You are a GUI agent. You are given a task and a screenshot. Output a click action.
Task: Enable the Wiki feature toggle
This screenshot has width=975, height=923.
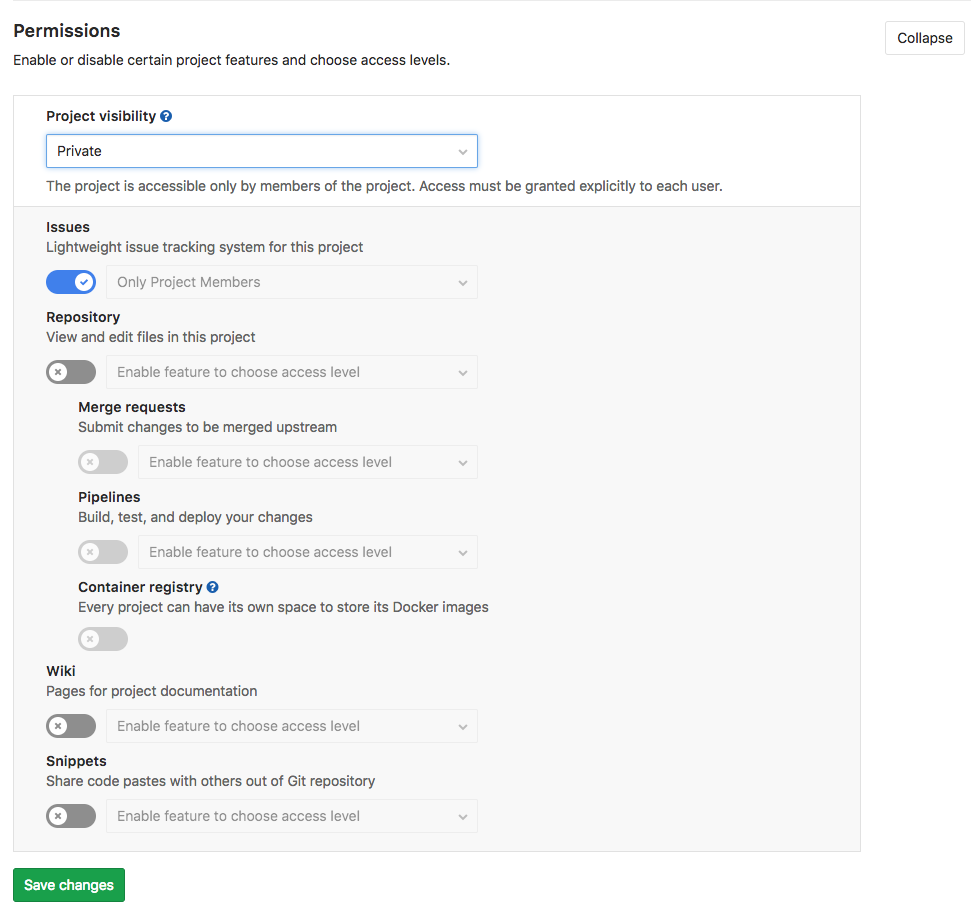[71, 725]
